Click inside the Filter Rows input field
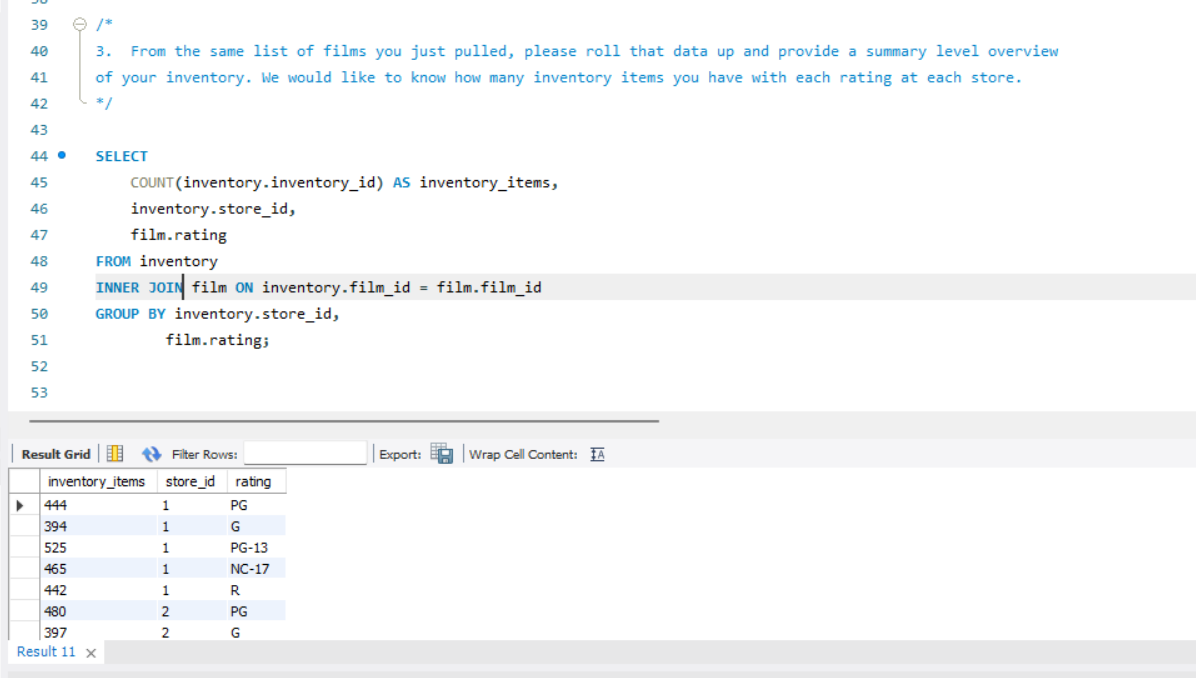 click(305, 452)
